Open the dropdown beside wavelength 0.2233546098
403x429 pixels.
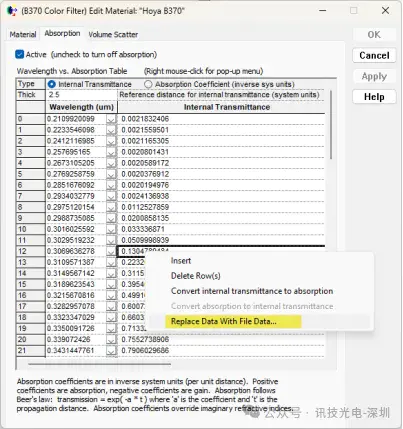(112, 130)
